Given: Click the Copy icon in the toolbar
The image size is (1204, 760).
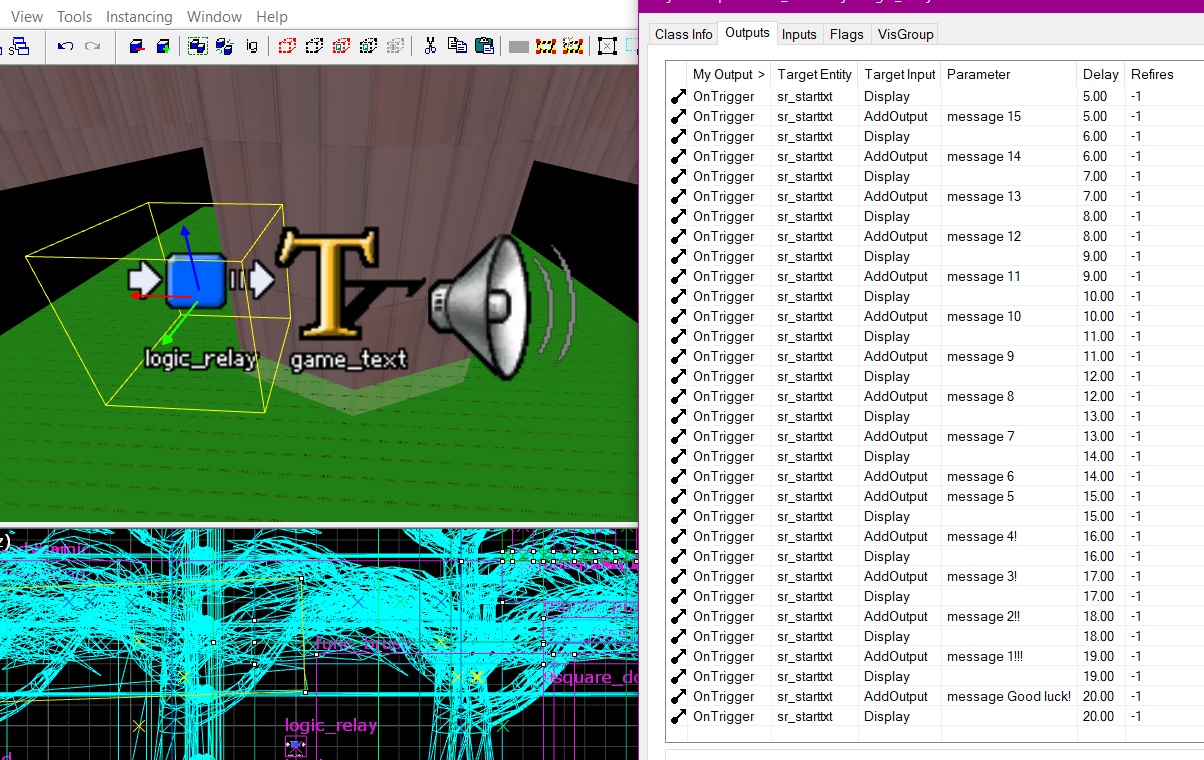Looking at the screenshot, I should coord(457,46).
